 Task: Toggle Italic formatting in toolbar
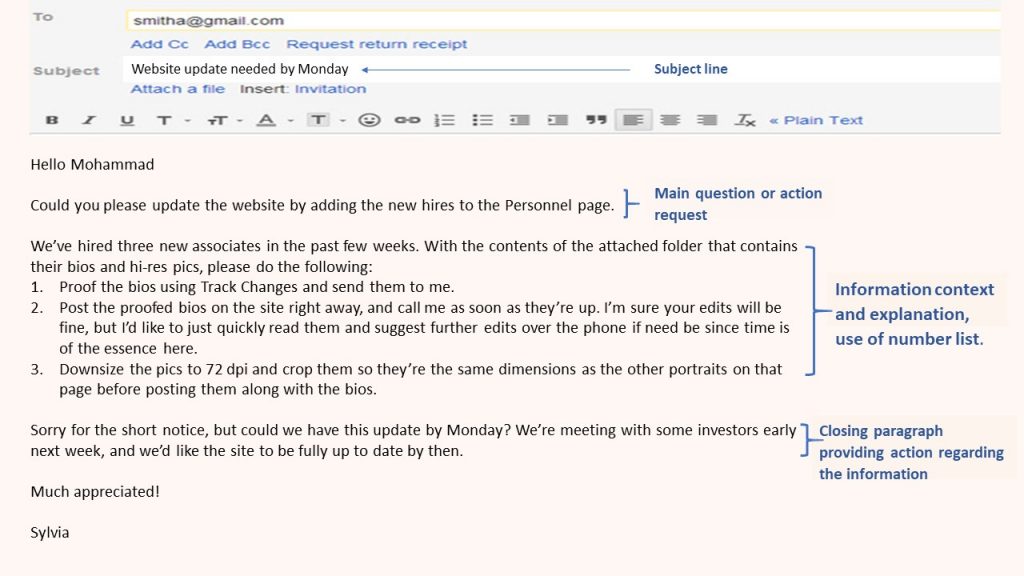[x=89, y=120]
